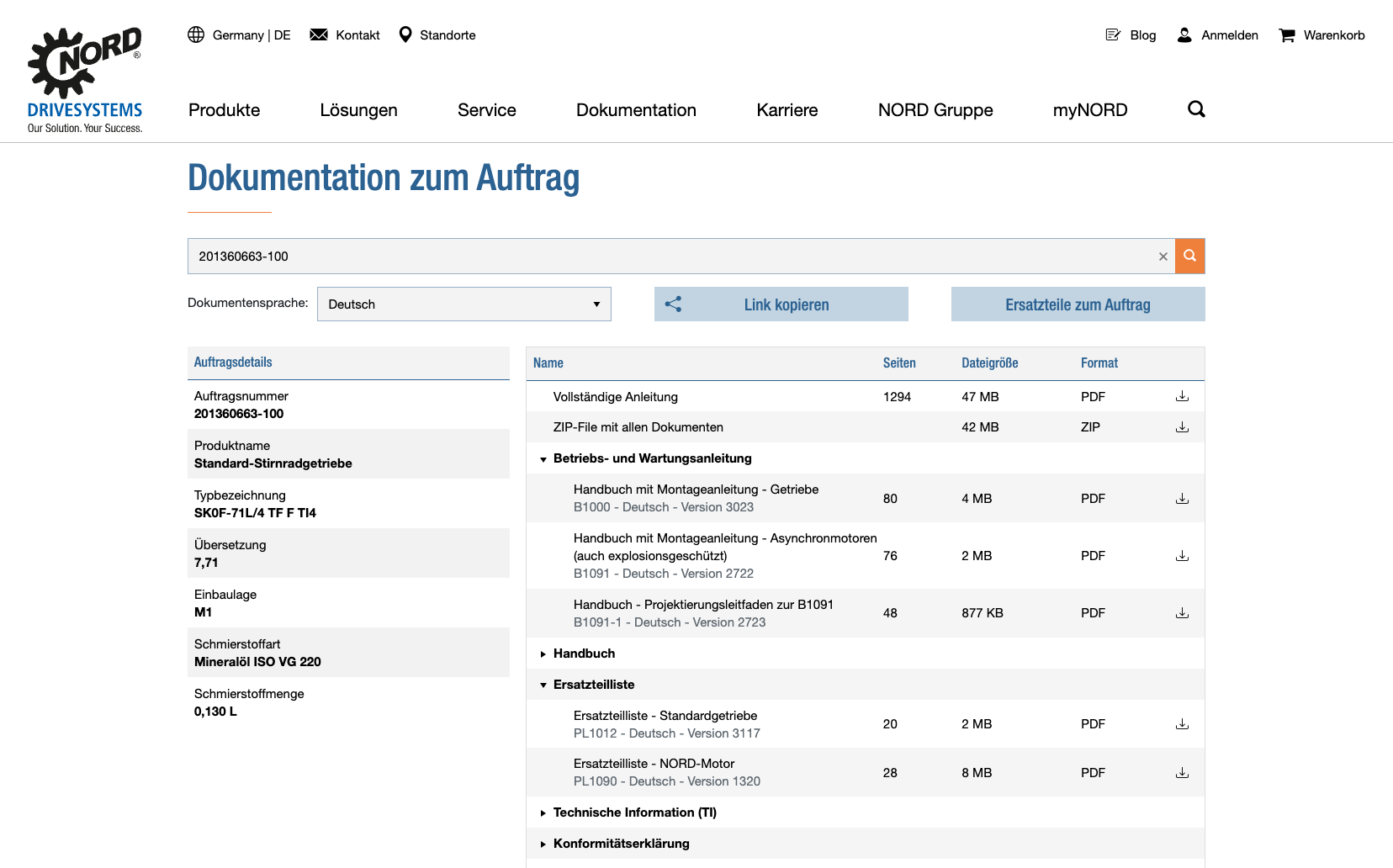Download ZIP-File mit allen Dokumenten

coord(1182,427)
